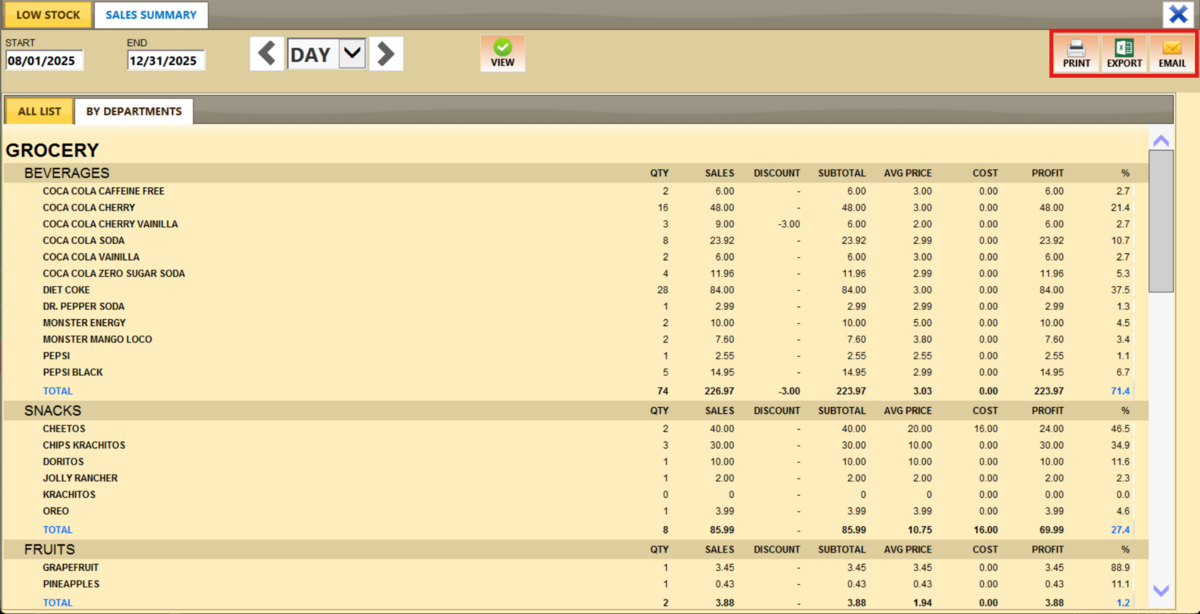Select the BEVERAGES category header
Screen dimensions: 1200x614
(x=66, y=173)
